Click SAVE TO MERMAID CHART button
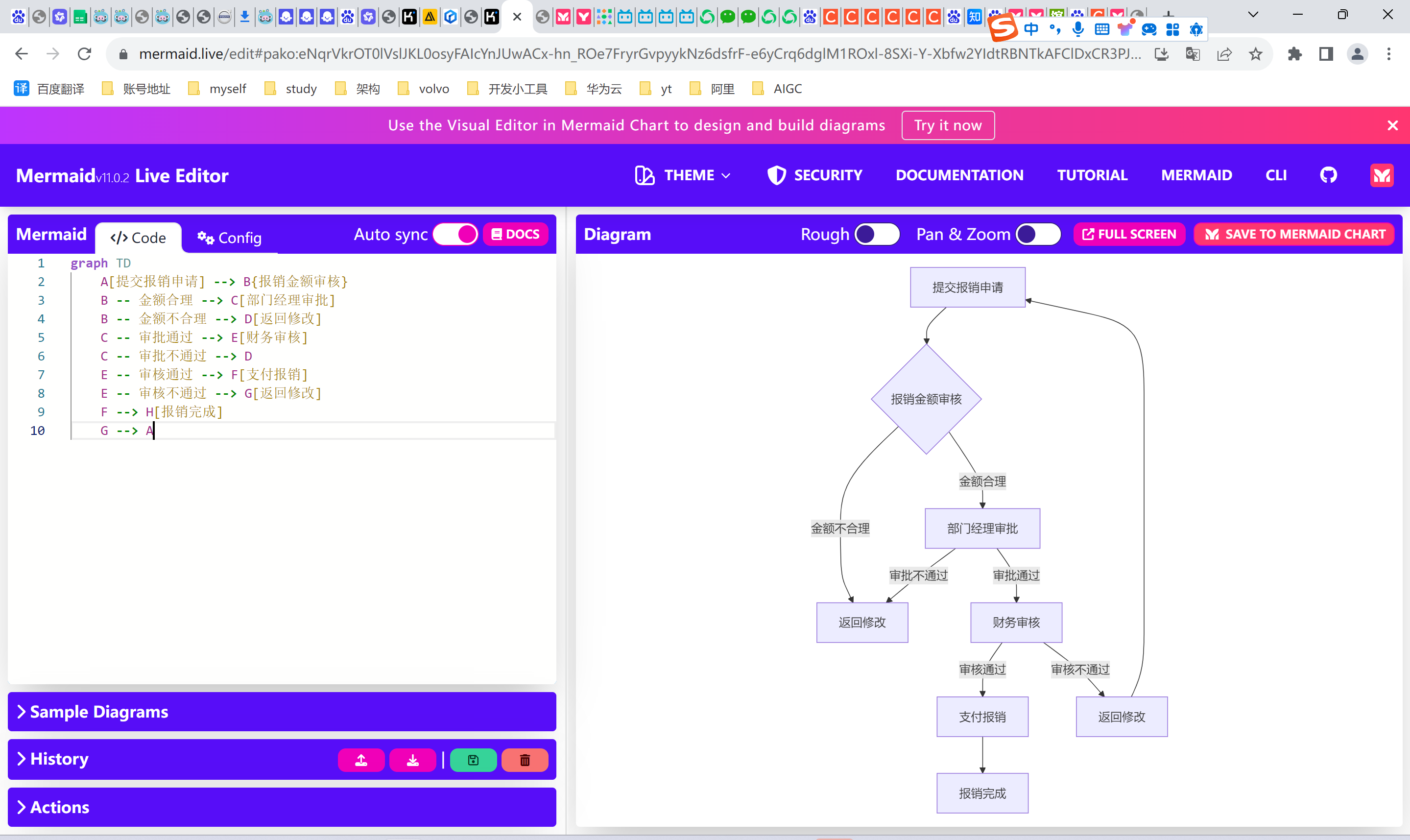The height and width of the screenshot is (840, 1410). click(1294, 234)
